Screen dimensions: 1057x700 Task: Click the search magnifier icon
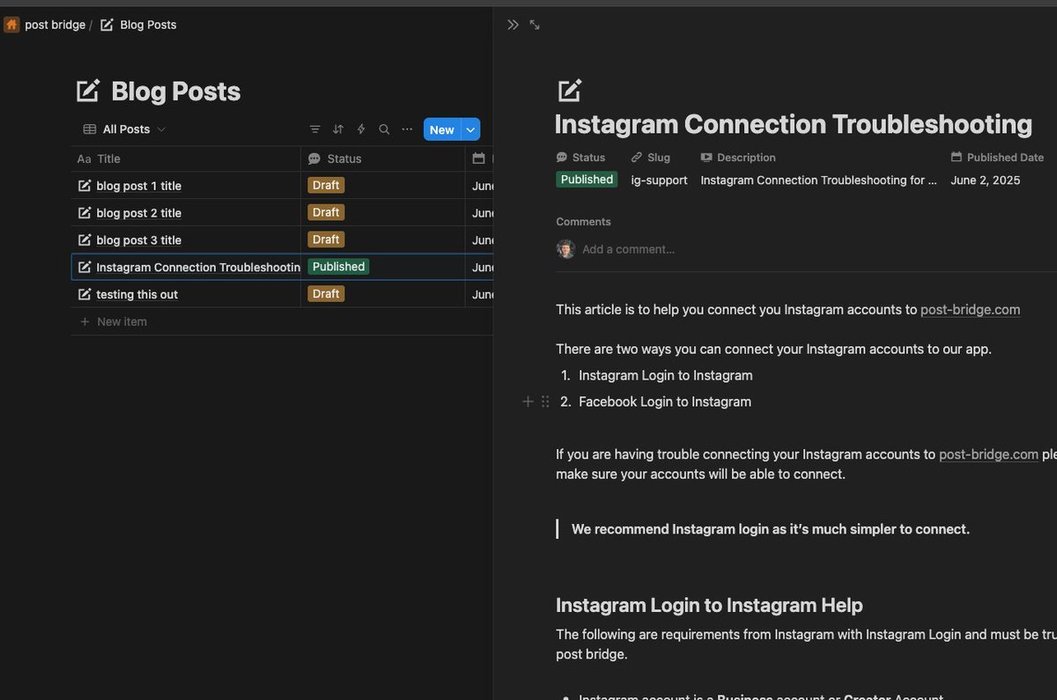click(384, 130)
